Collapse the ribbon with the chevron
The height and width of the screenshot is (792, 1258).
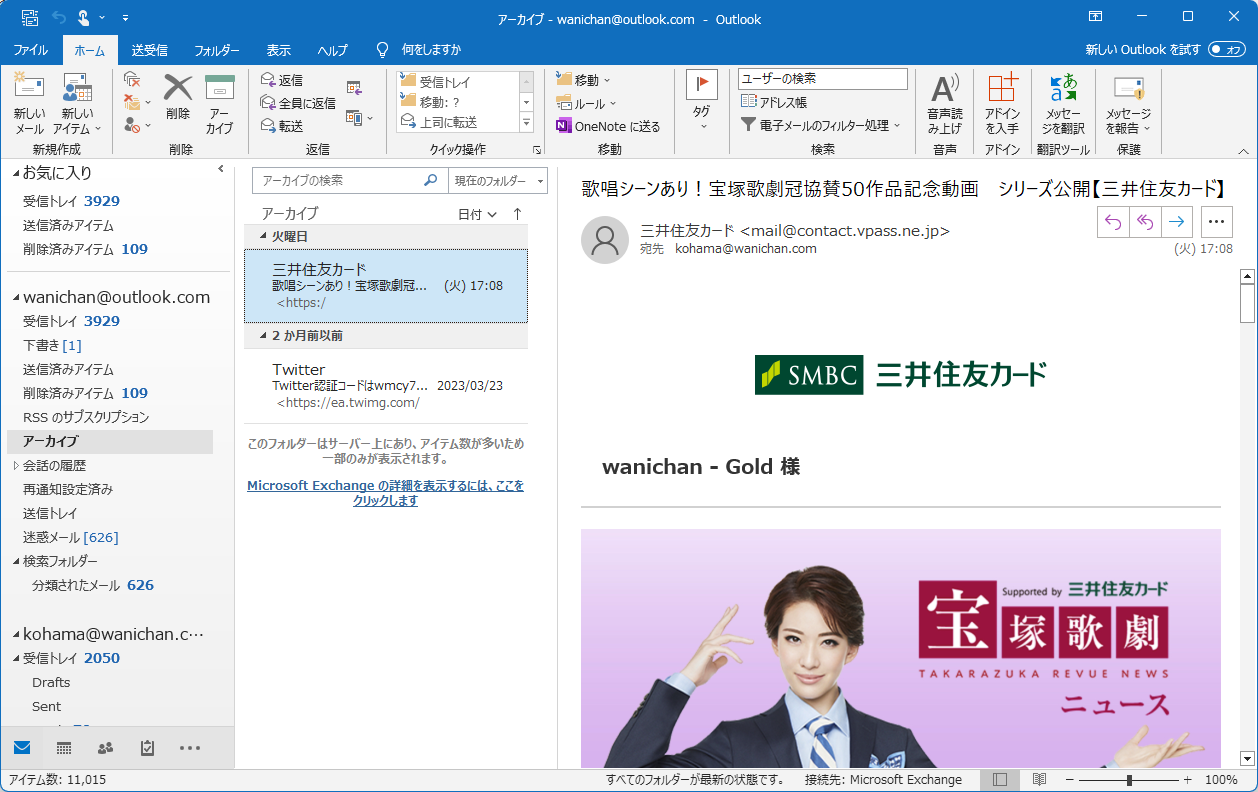pos(1243,151)
